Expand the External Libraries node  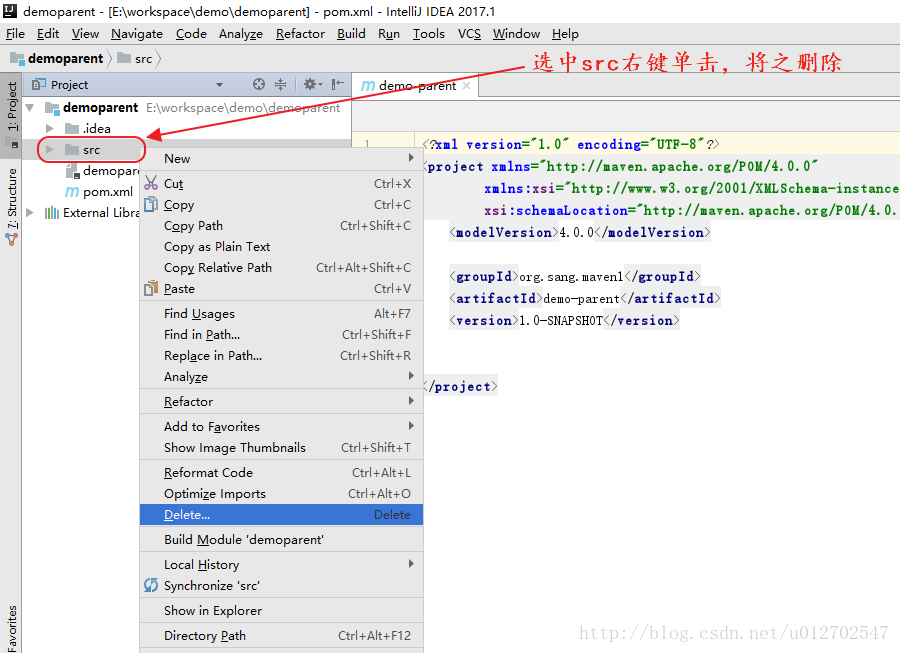30,212
